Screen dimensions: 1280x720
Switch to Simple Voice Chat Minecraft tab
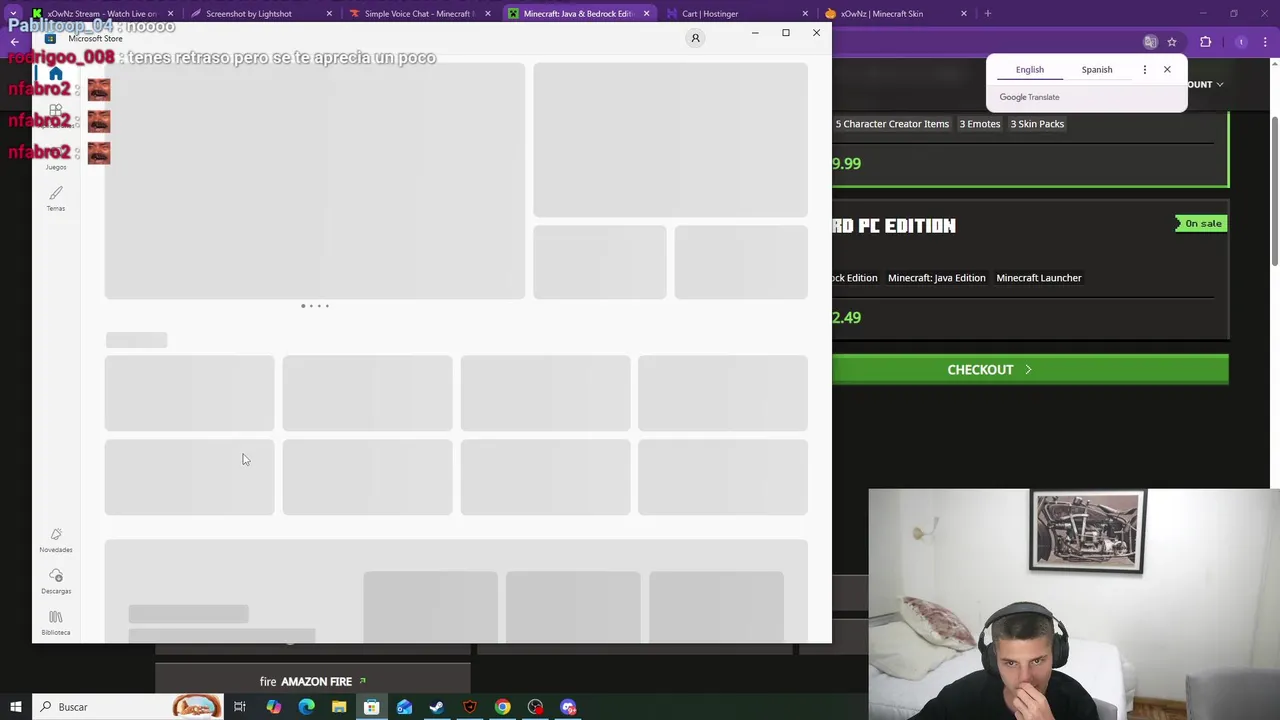[x=418, y=13]
